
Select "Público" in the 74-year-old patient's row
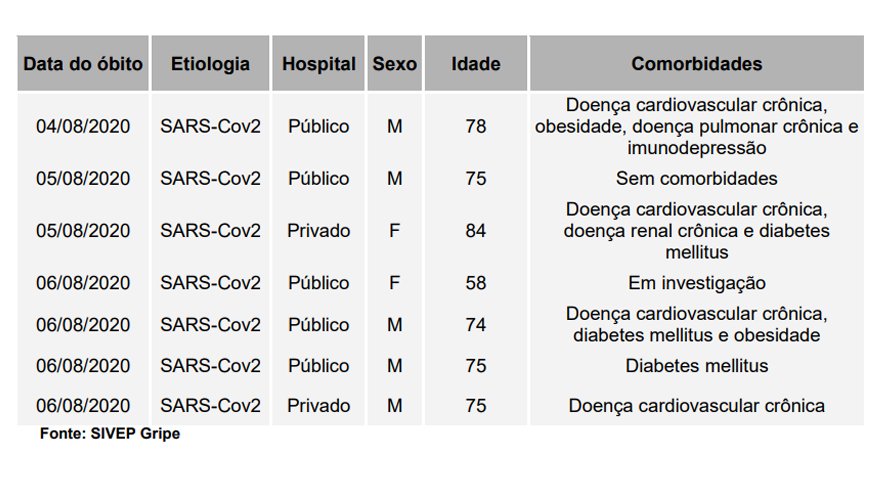(319, 325)
